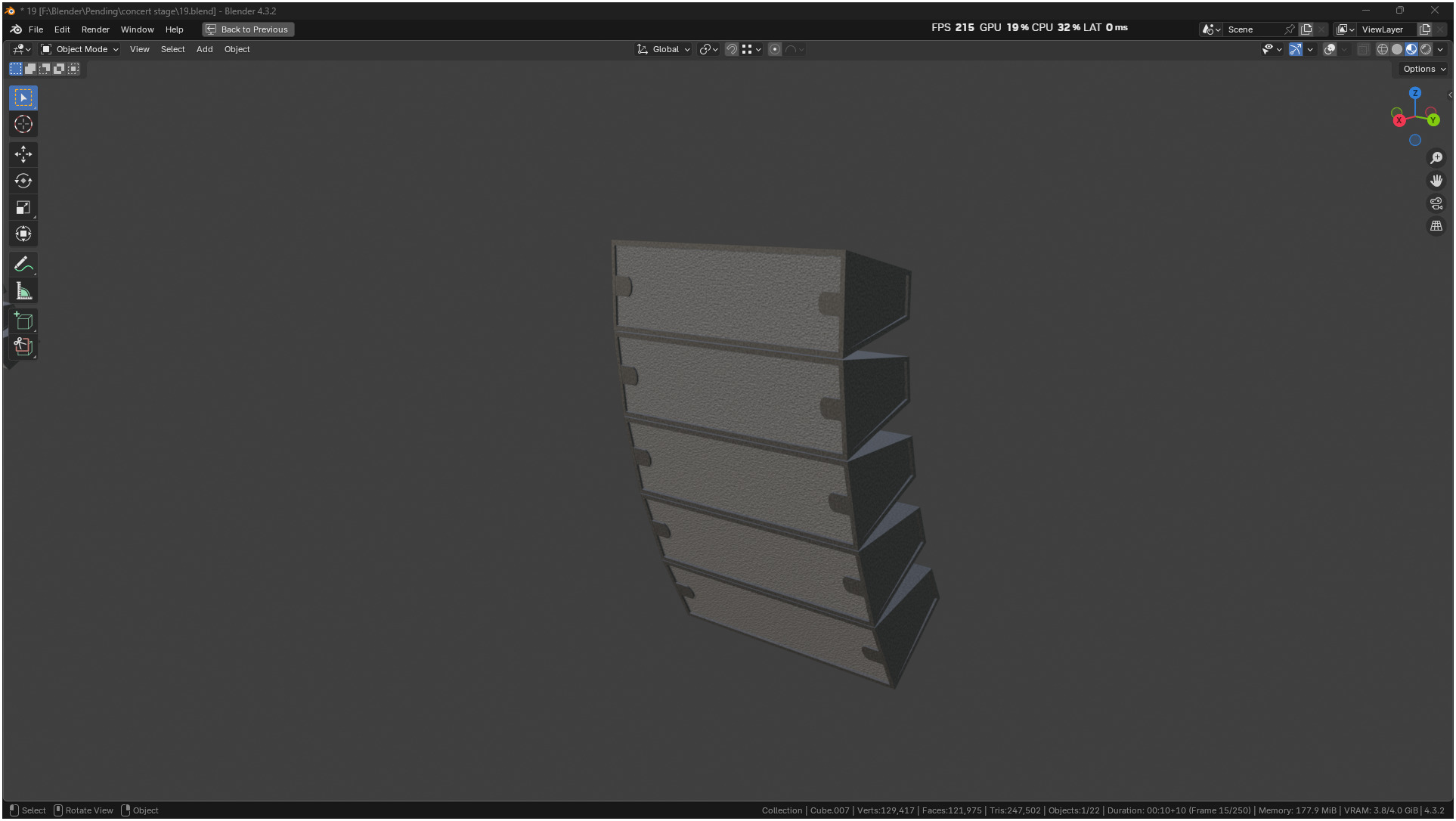The width and height of the screenshot is (1456, 821).
Task: Select the Move tool
Action: point(23,154)
